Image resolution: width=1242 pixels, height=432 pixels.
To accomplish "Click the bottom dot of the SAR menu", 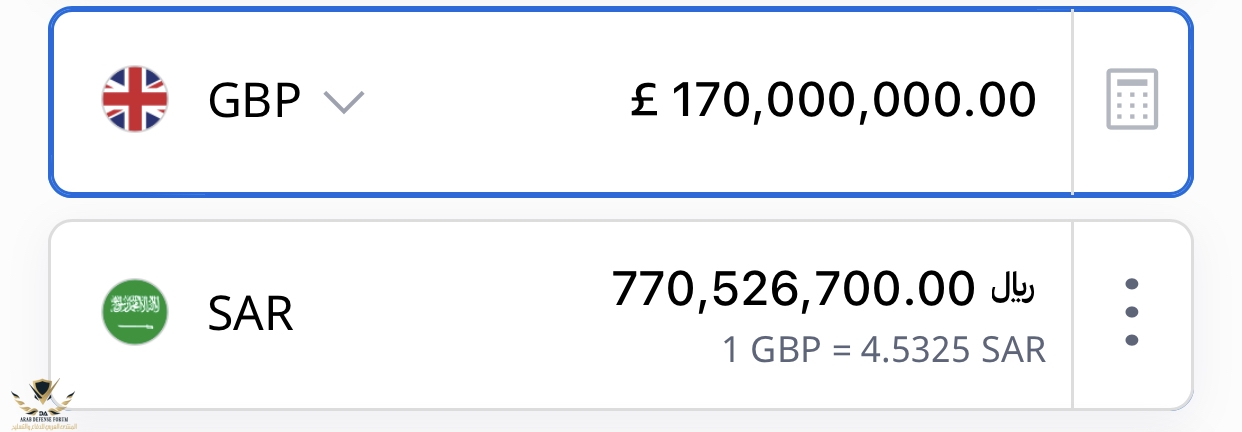I will [1132, 340].
